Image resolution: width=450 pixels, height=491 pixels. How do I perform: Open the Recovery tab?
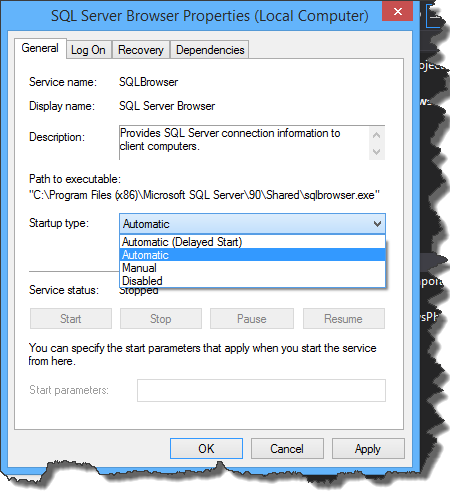(x=141, y=50)
